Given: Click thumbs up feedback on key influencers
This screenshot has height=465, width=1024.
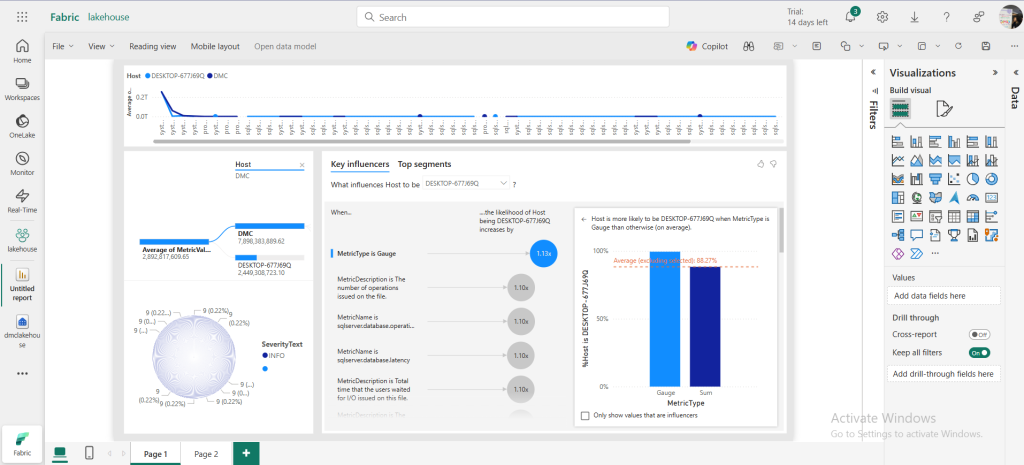Looking at the screenshot, I should tap(760, 164).
